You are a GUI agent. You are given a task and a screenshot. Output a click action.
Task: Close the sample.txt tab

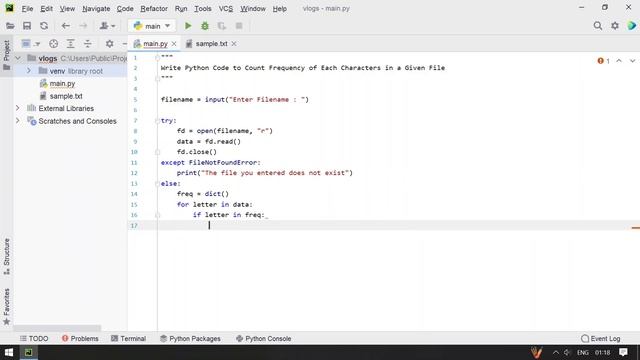(234, 44)
